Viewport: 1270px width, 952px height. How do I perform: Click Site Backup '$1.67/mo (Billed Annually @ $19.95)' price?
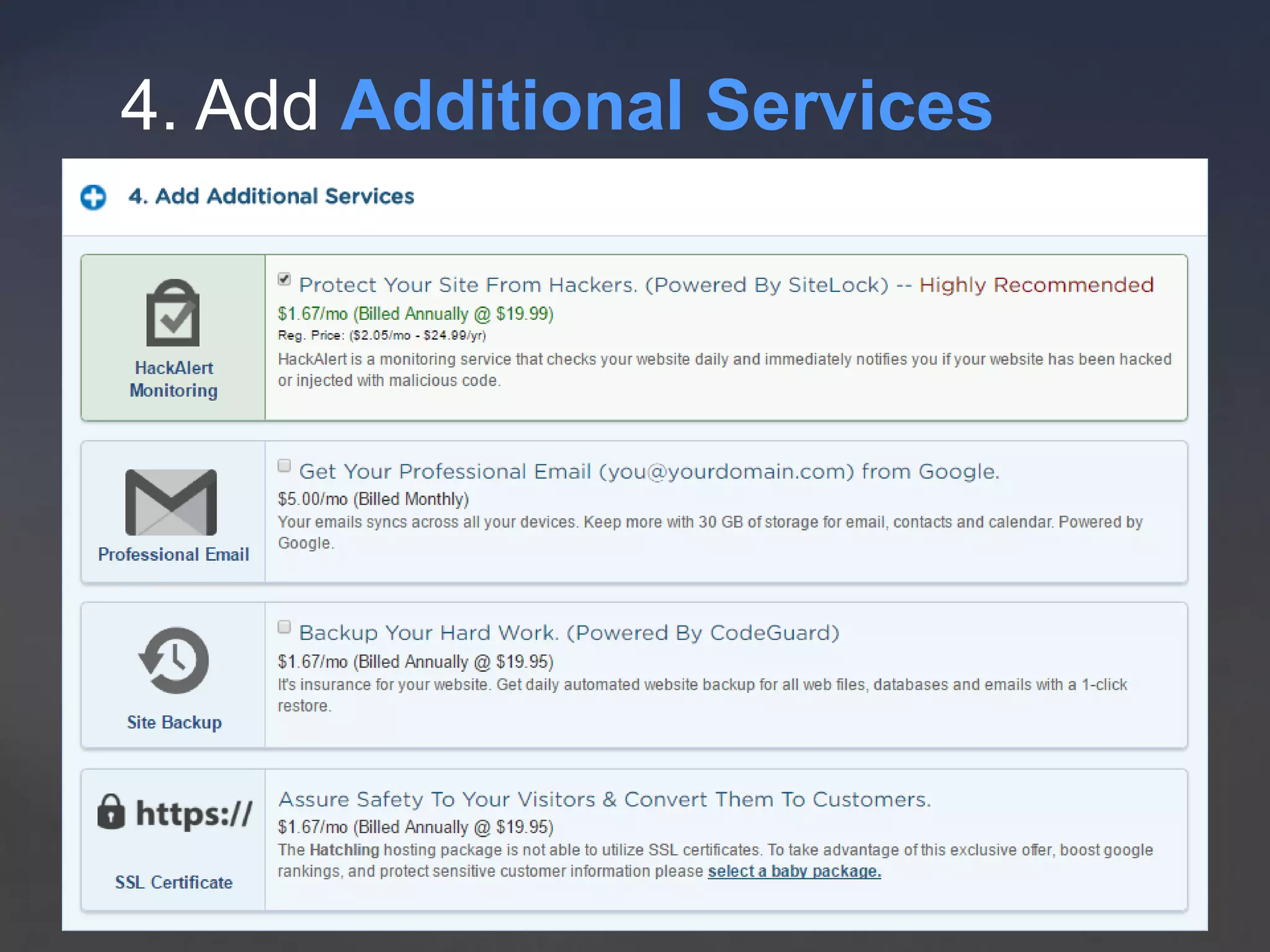[x=415, y=662]
